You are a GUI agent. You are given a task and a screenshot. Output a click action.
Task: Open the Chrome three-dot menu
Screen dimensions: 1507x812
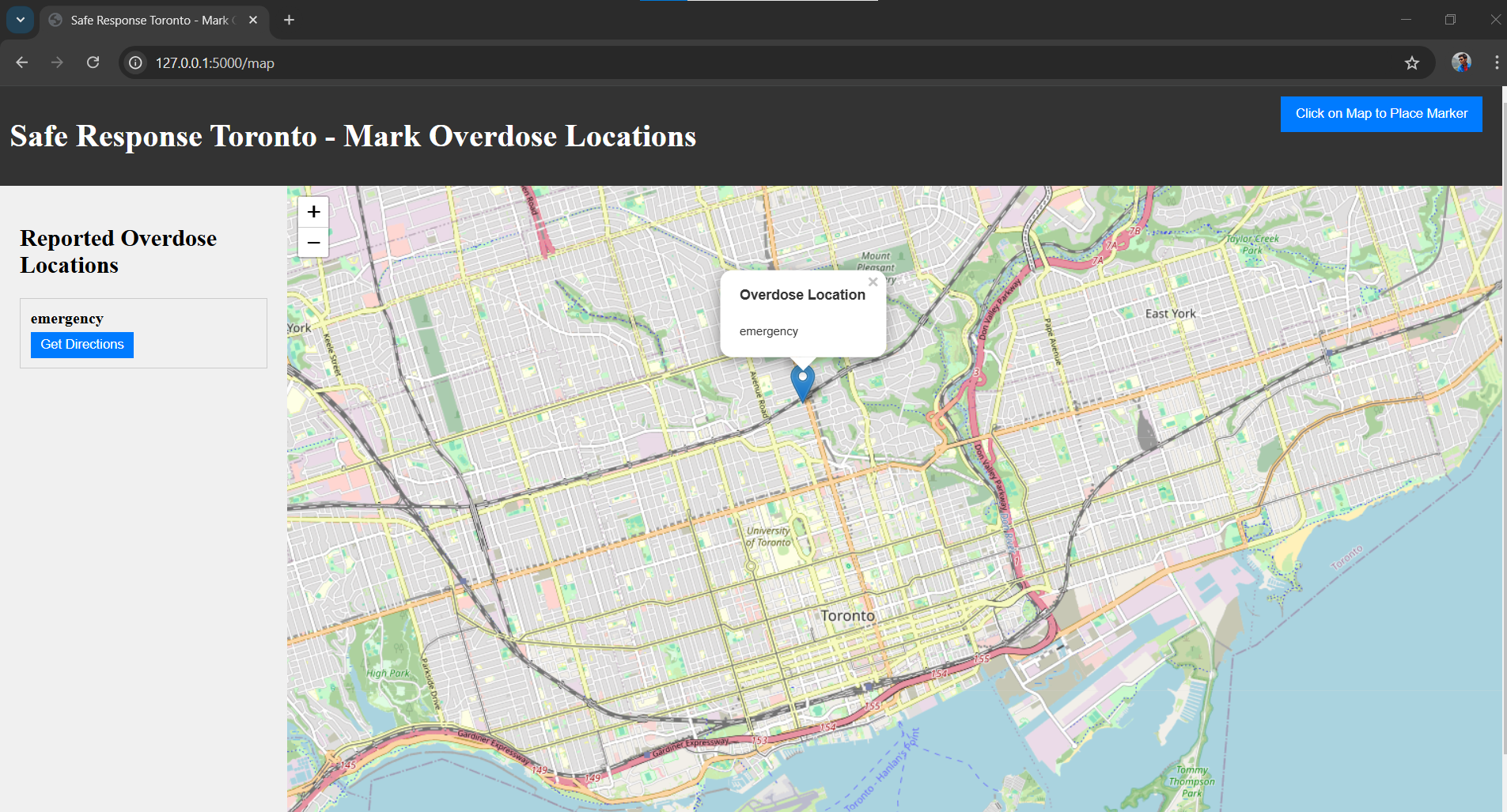(x=1496, y=62)
